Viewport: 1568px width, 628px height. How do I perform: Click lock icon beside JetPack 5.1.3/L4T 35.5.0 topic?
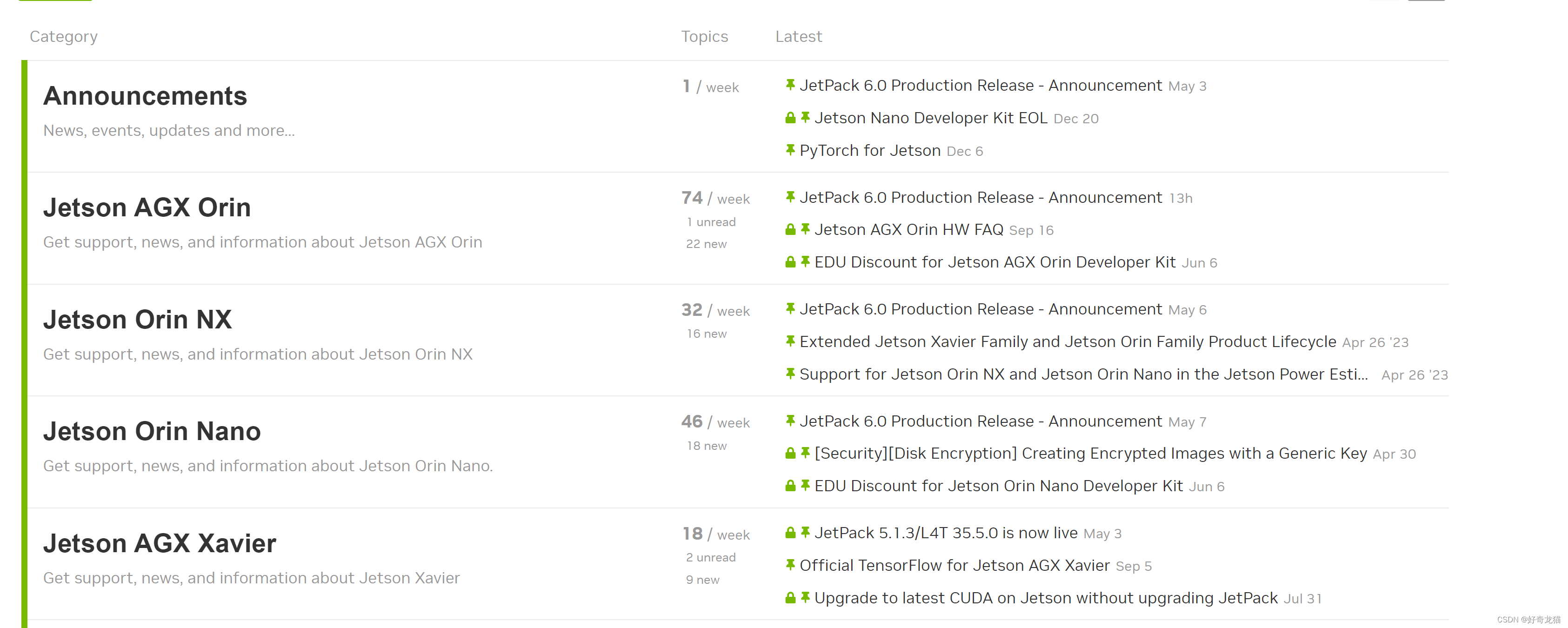click(x=790, y=533)
